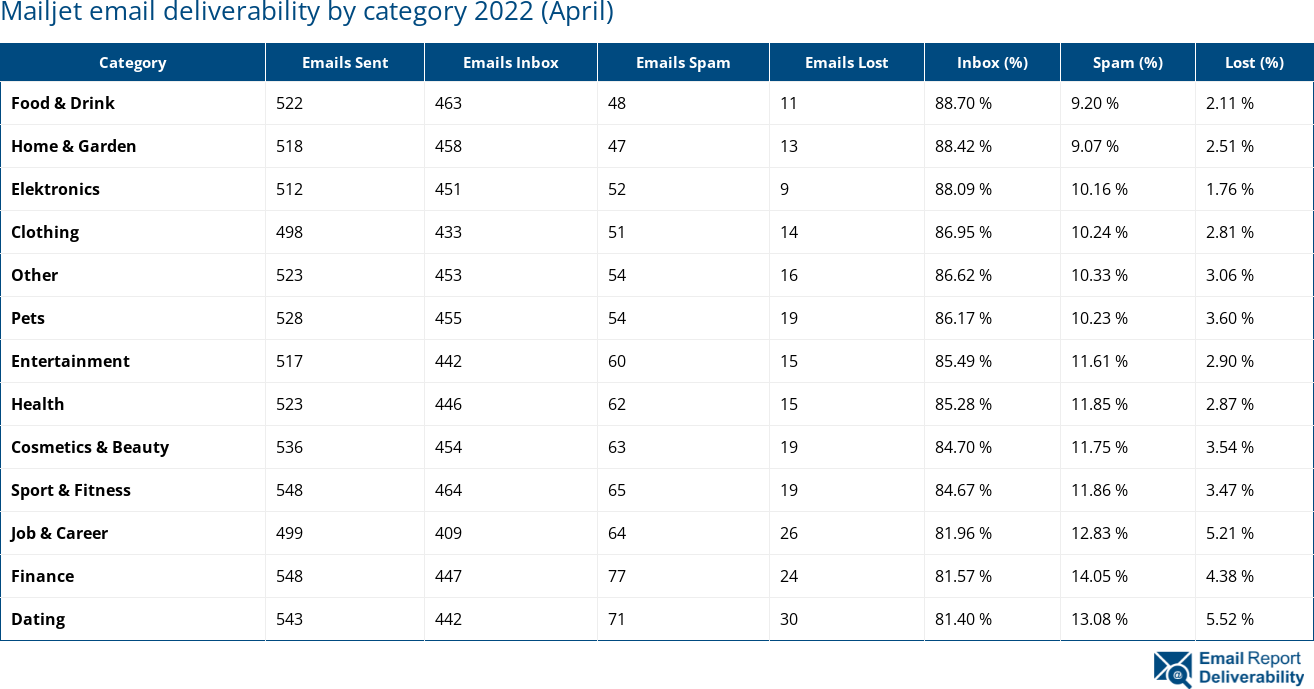
Task: Select the Emails Spam column header
Action: click(683, 62)
